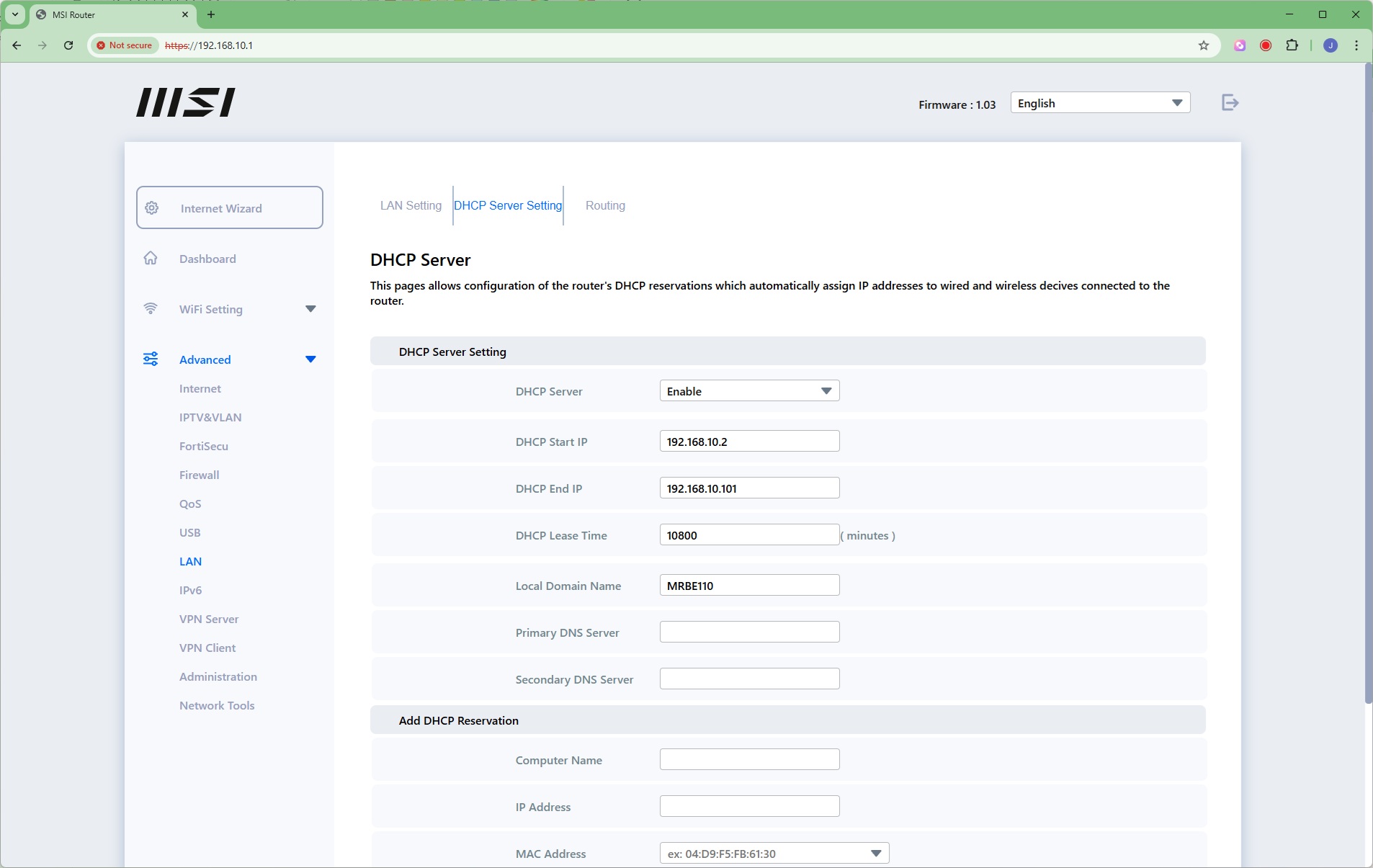Image resolution: width=1373 pixels, height=868 pixels.
Task: Expand the WiFi Setting menu arrow
Action: (310, 309)
